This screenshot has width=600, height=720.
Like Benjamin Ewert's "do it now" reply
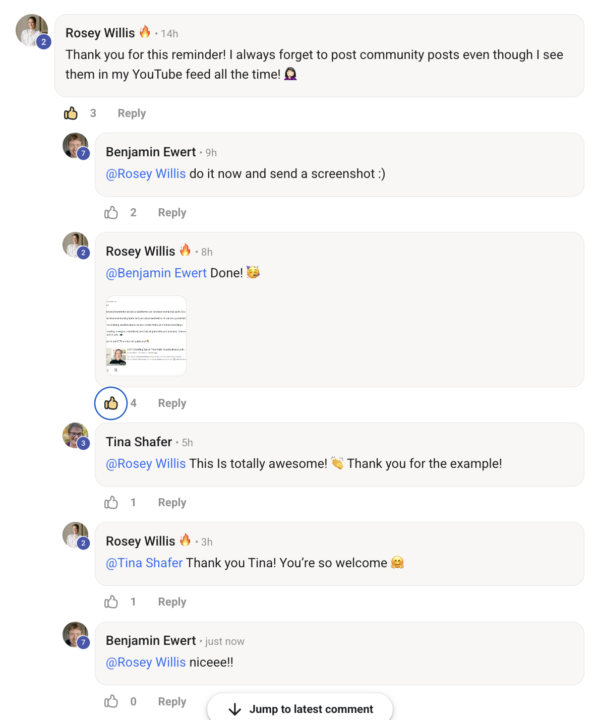[111, 212]
